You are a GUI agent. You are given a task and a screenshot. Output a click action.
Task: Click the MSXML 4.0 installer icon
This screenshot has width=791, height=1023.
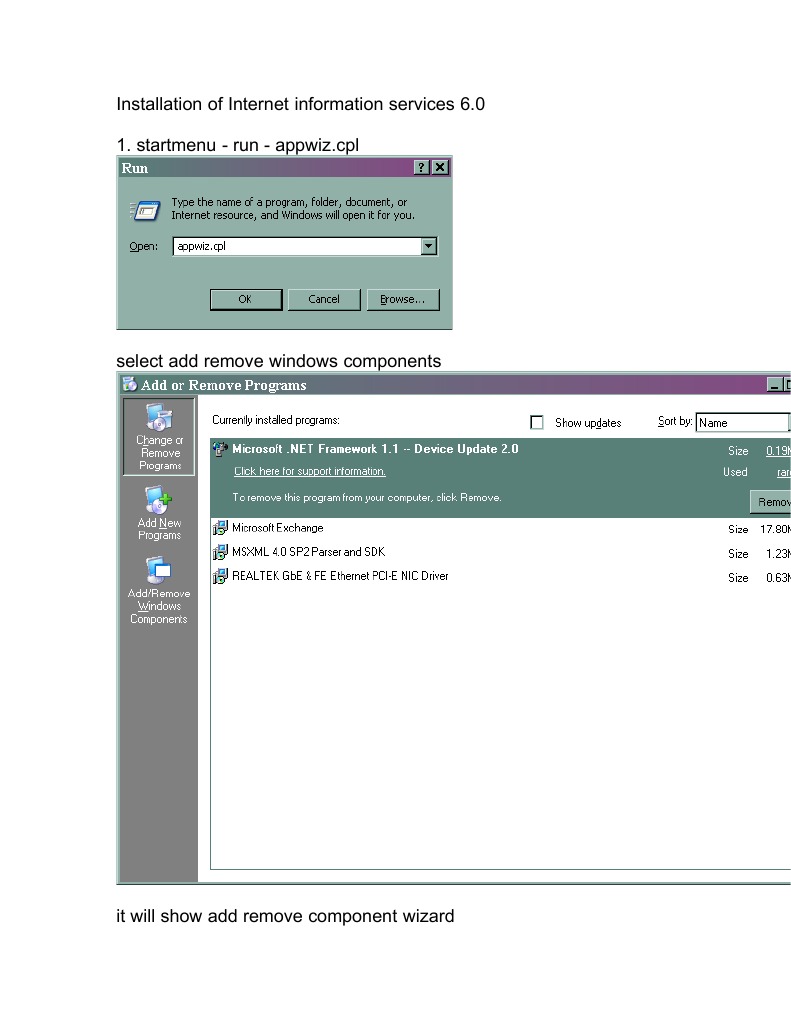point(221,552)
